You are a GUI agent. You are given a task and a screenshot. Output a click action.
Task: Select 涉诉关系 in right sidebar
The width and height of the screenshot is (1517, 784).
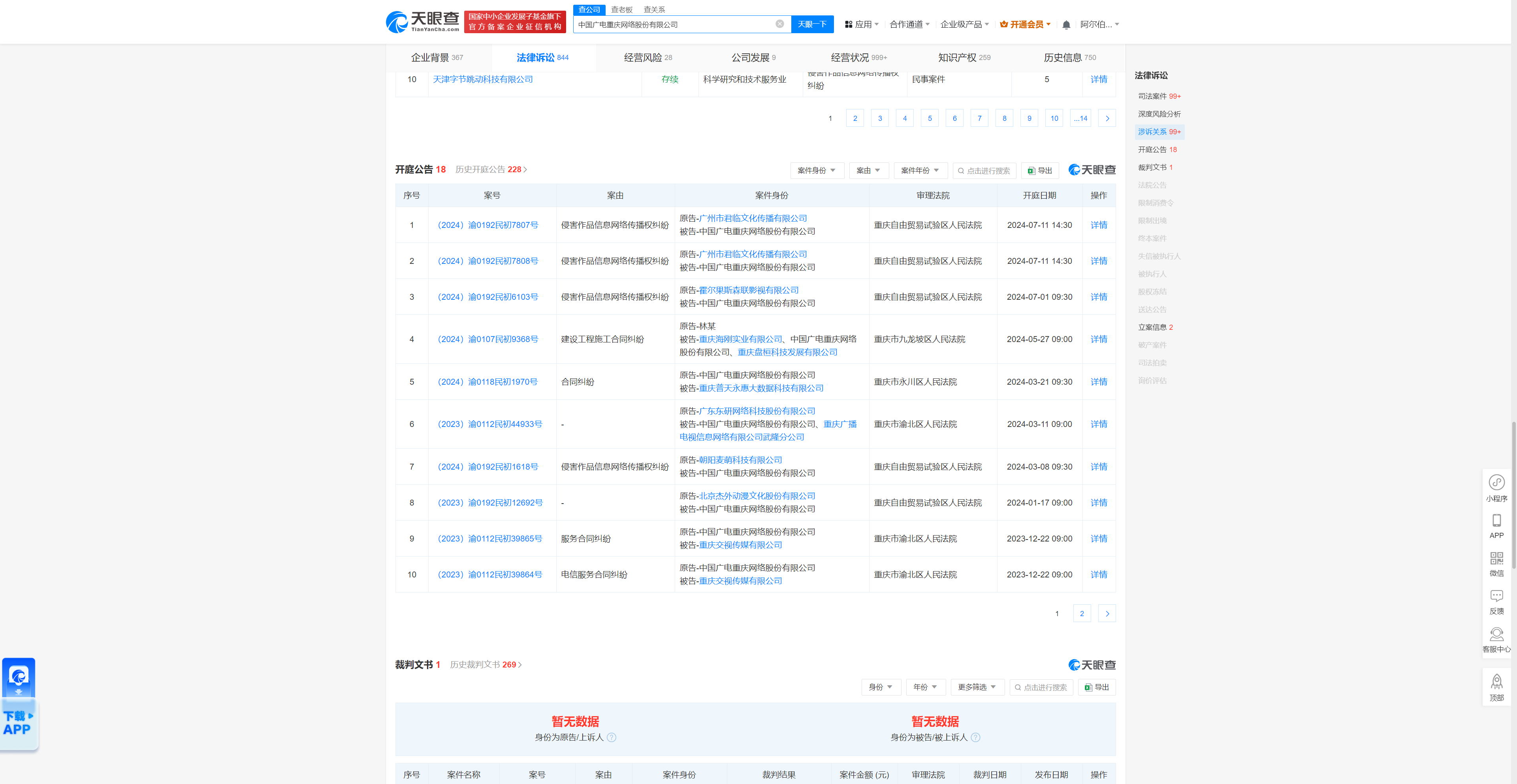[1159, 132]
